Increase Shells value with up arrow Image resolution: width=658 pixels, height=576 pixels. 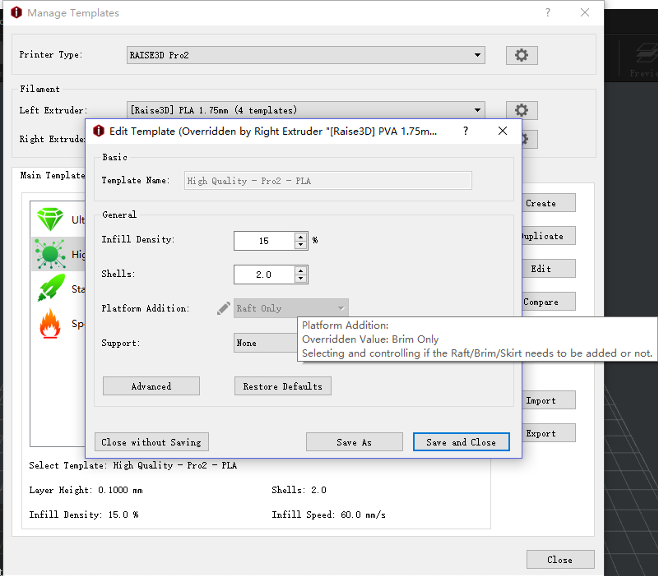(300, 271)
